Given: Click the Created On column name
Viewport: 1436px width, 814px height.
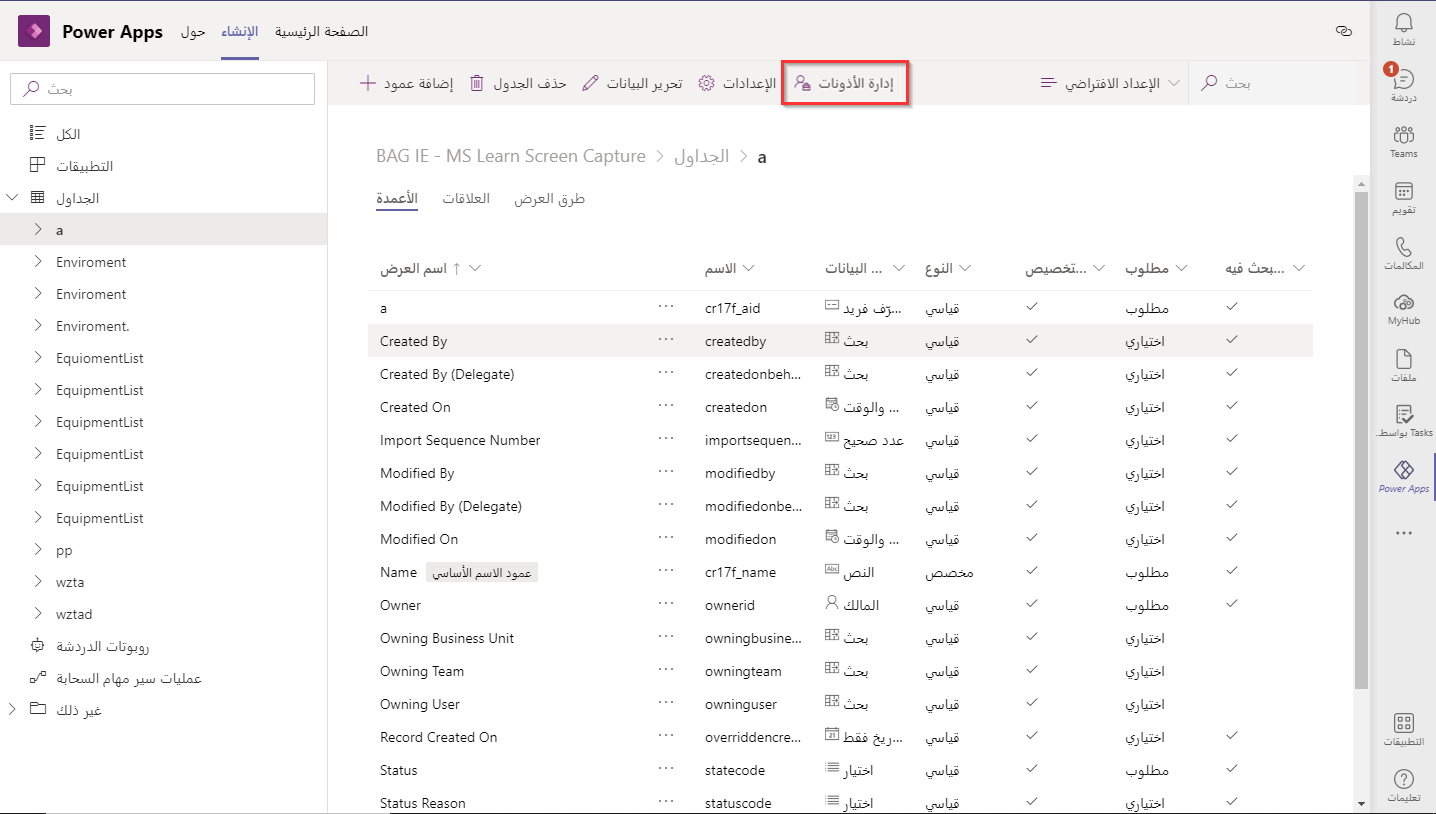Looking at the screenshot, I should 415,407.
